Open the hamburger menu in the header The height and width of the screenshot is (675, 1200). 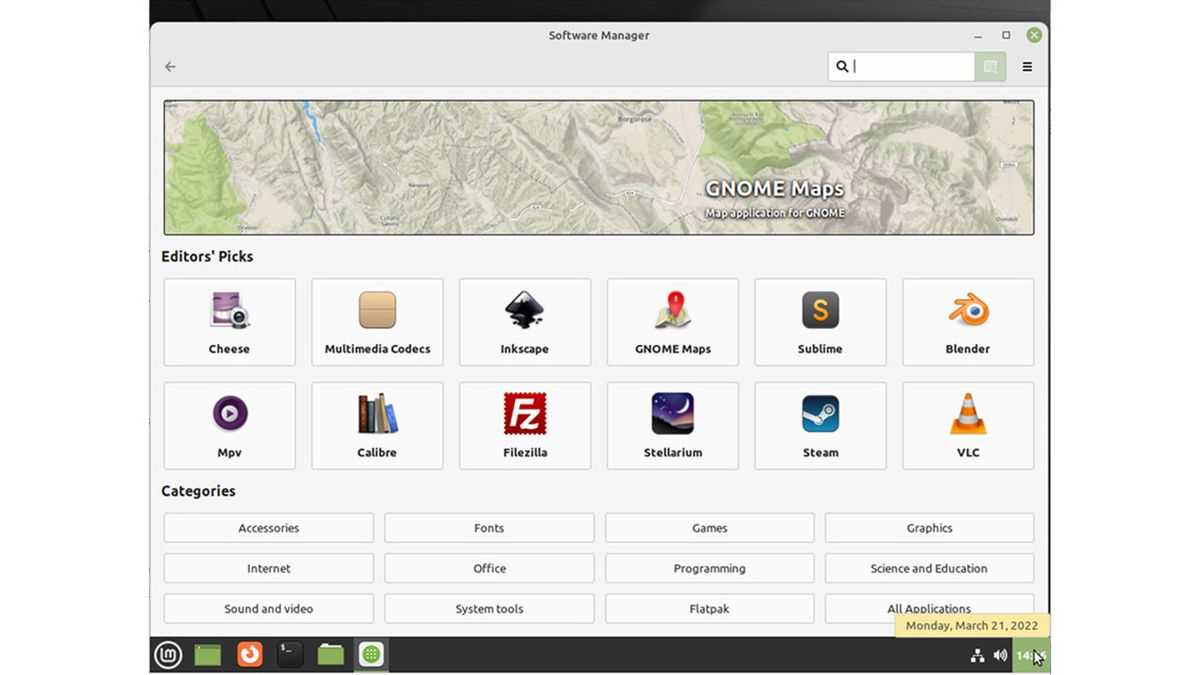[x=1027, y=67]
